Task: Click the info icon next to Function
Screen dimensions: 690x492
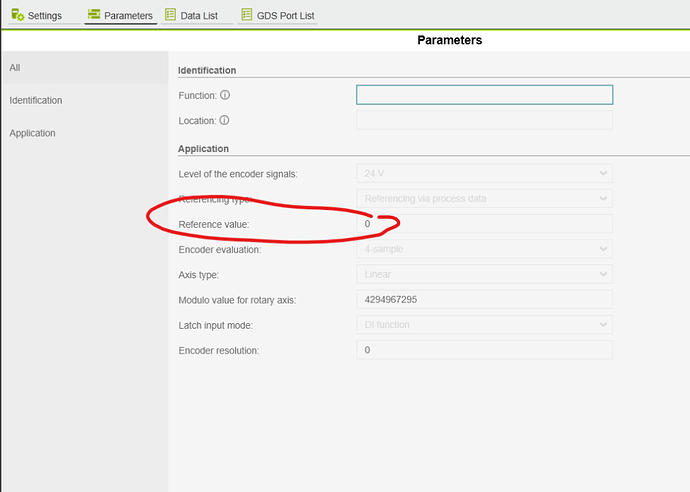Action: click(x=224, y=96)
